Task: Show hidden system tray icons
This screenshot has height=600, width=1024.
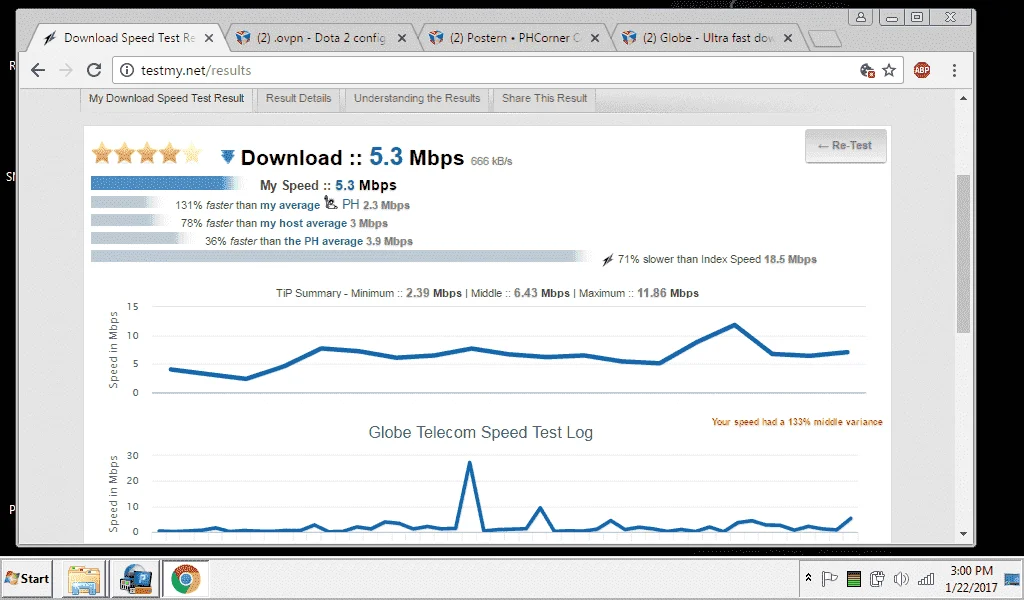Action: click(808, 578)
